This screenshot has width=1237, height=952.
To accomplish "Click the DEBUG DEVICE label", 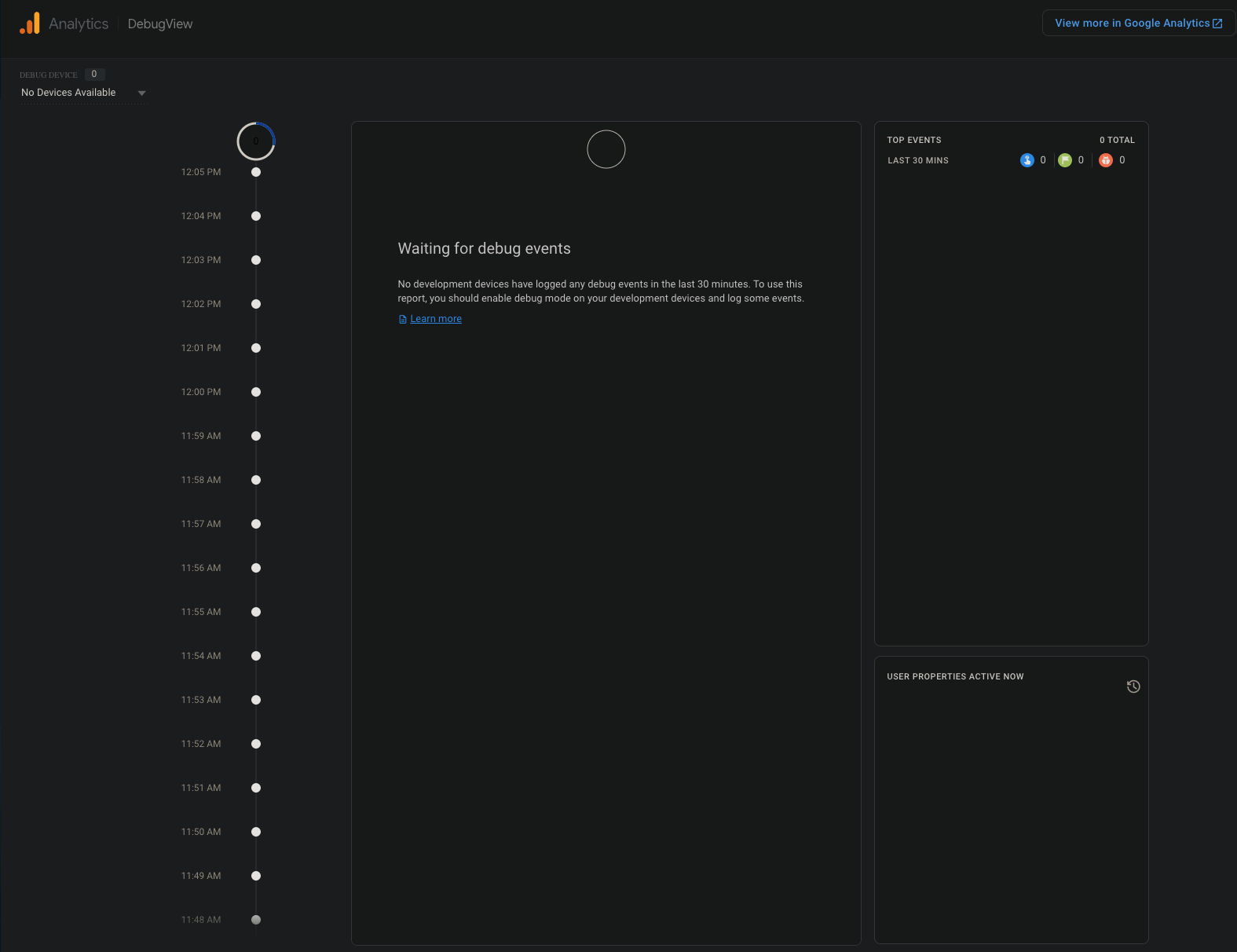I will [49, 75].
